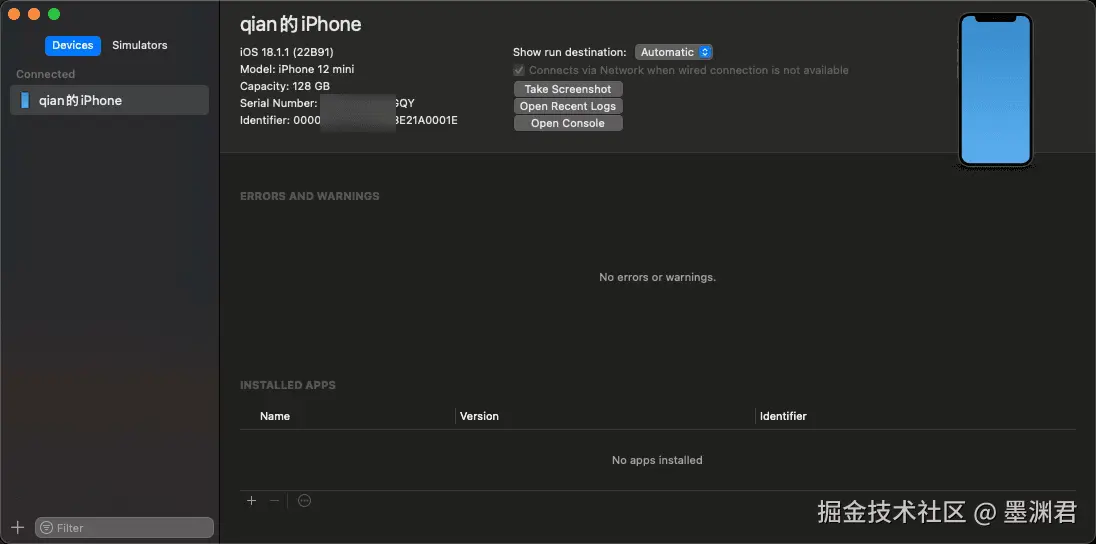Viewport: 1096px width, 544px height.
Task: Open the ellipsis app actions menu
Action: click(x=304, y=501)
